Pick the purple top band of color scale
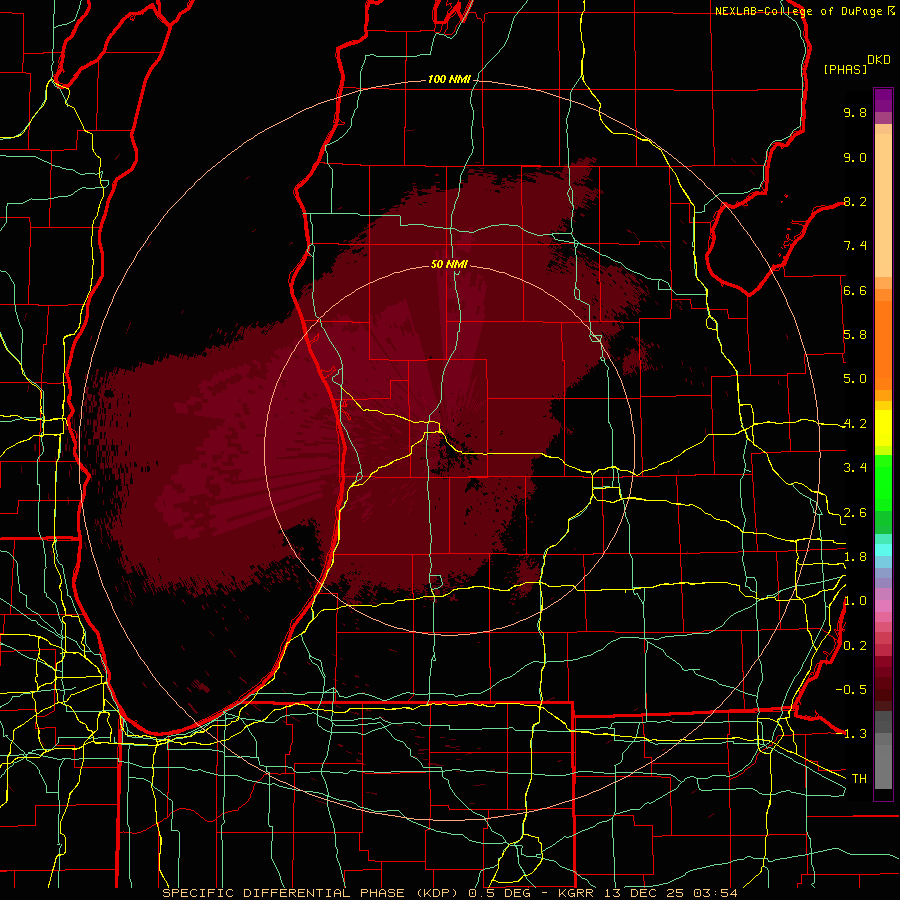This screenshot has height=900, width=900. coord(883,100)
